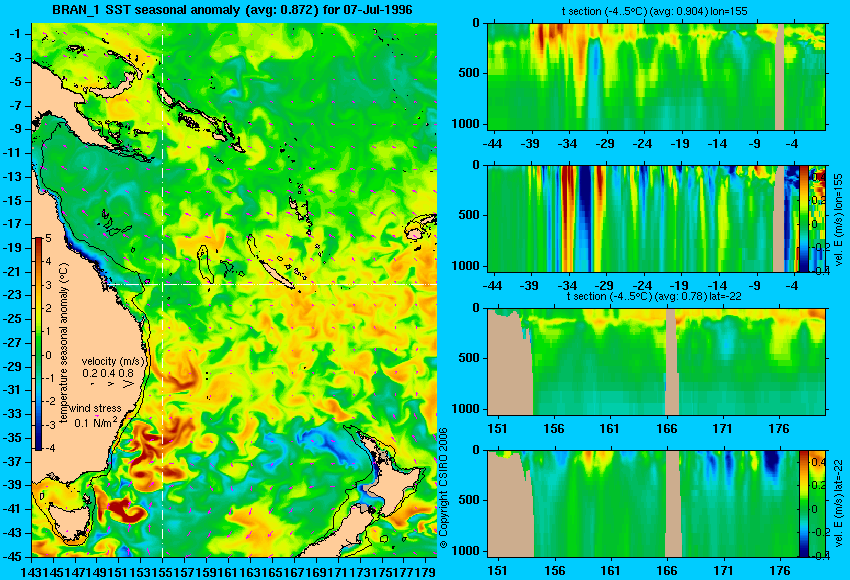Click the '500' depth label of lon=155 temperature section
The image size is (850, 580).
(x=469, y=73)
